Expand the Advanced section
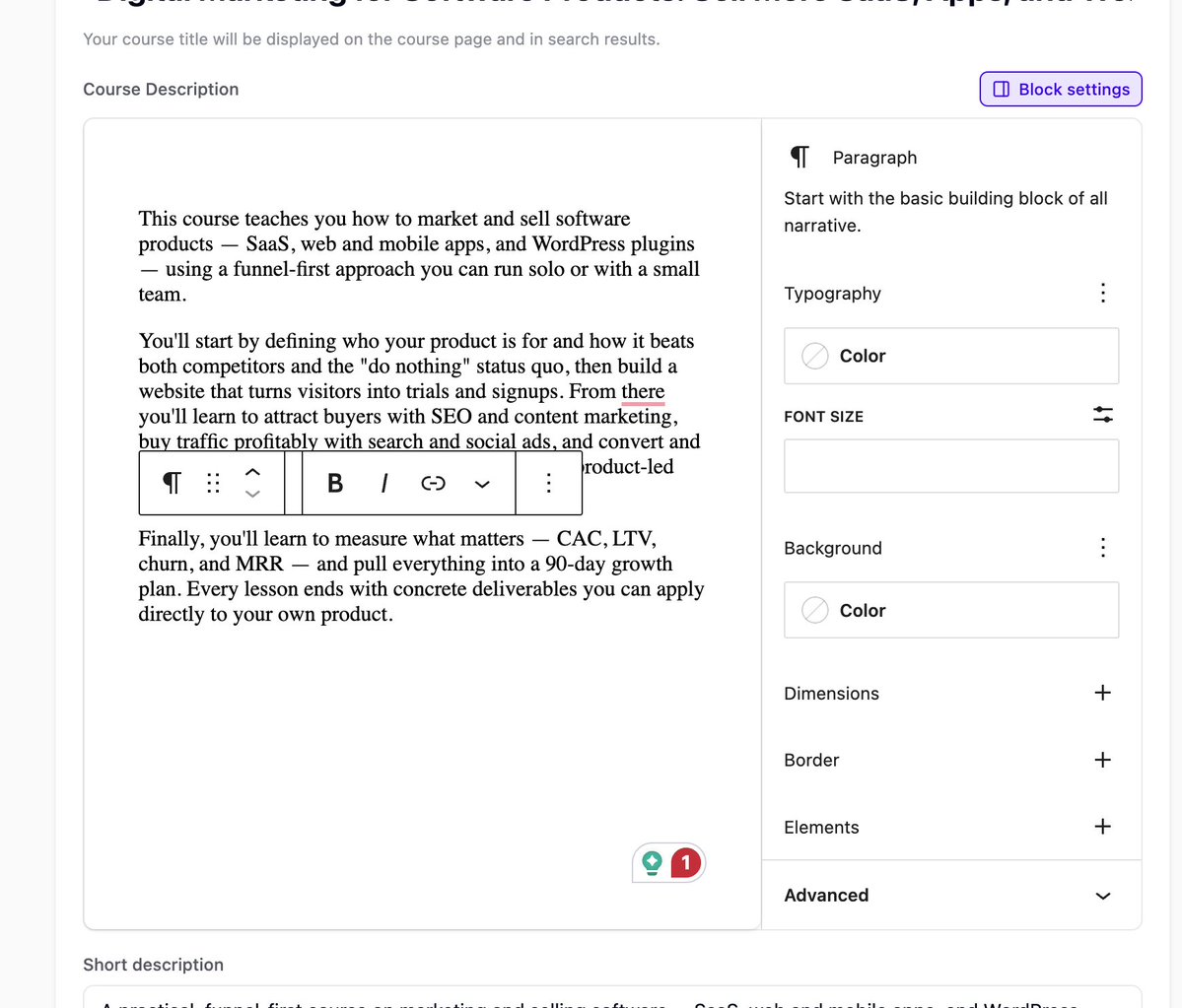This screenshot has height=1008, width=1182. pyautogui.click(x=951, y=895)
